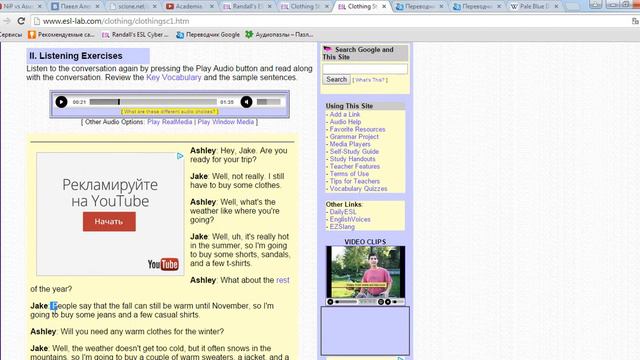The height and width of the screenshot is (360, 640).
Task: Open Рекомендуемые сайты bookmark
Action: click(x=61, y=35)
